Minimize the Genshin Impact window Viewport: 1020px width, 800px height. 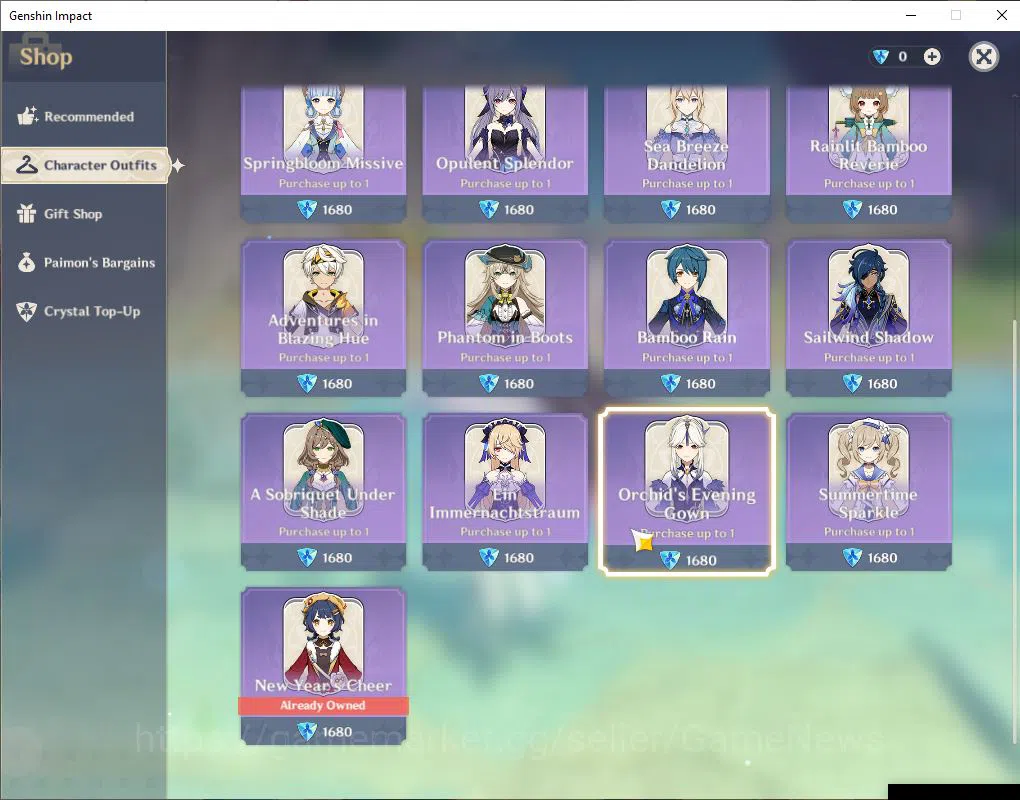pyautogui.click(x=911, y=15)
